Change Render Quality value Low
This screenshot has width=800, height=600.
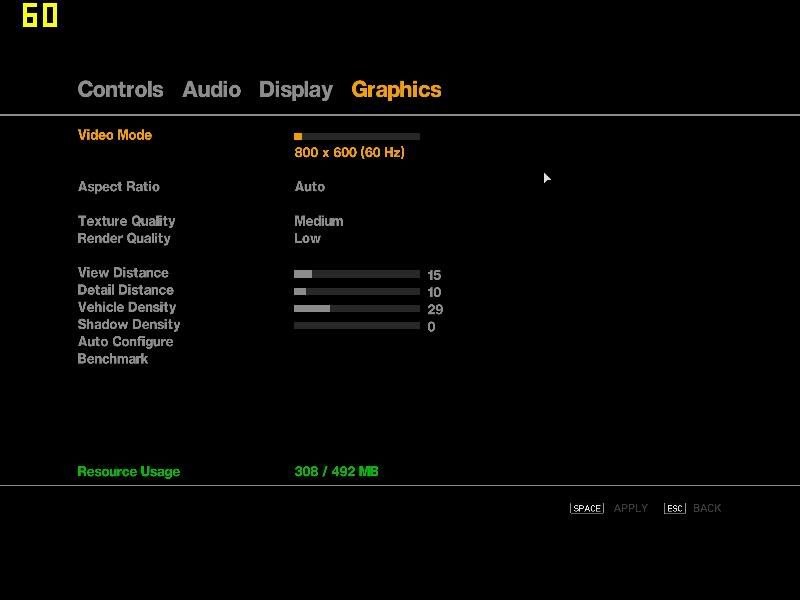[x=307, y=238]
